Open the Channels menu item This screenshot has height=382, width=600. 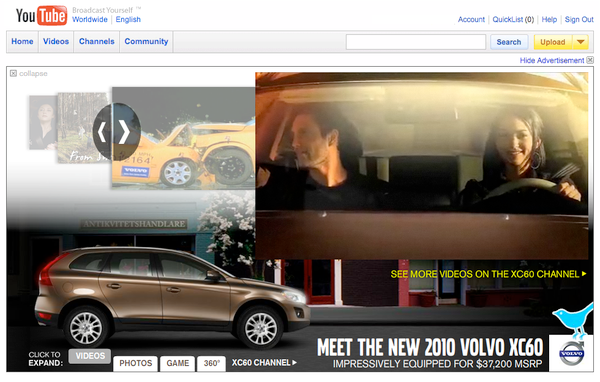point(96,41)
